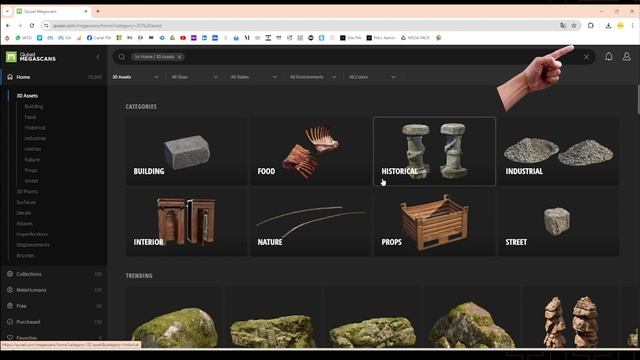
Task: Open the Purchased assets section
Action: [x=54, y=322]
